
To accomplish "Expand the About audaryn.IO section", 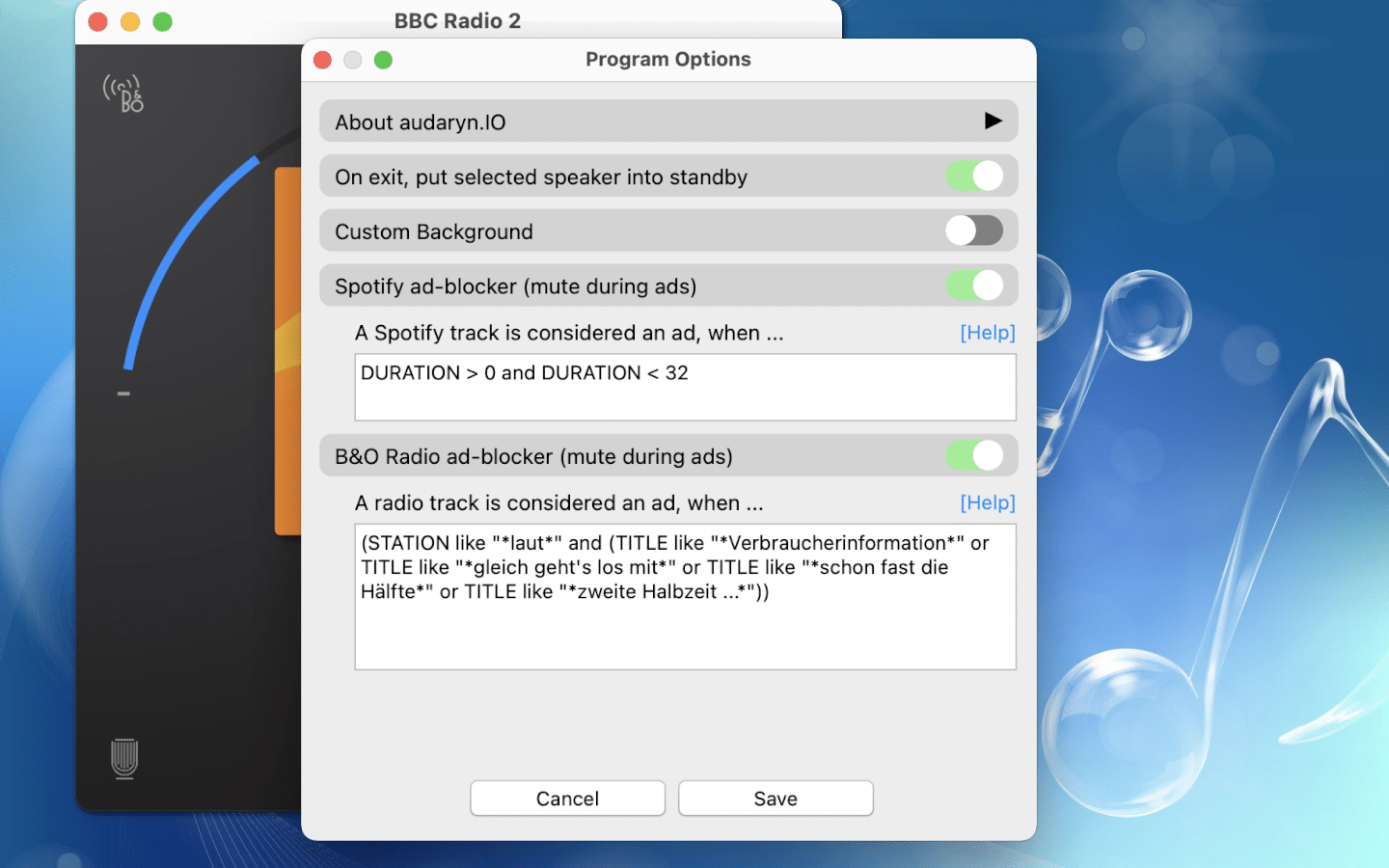I will [x=993, y=121].
